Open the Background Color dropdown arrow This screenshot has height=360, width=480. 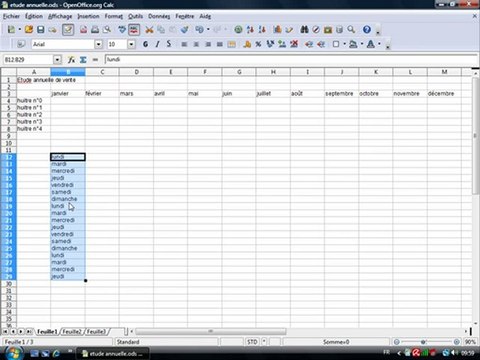click(x=362, y=44)
